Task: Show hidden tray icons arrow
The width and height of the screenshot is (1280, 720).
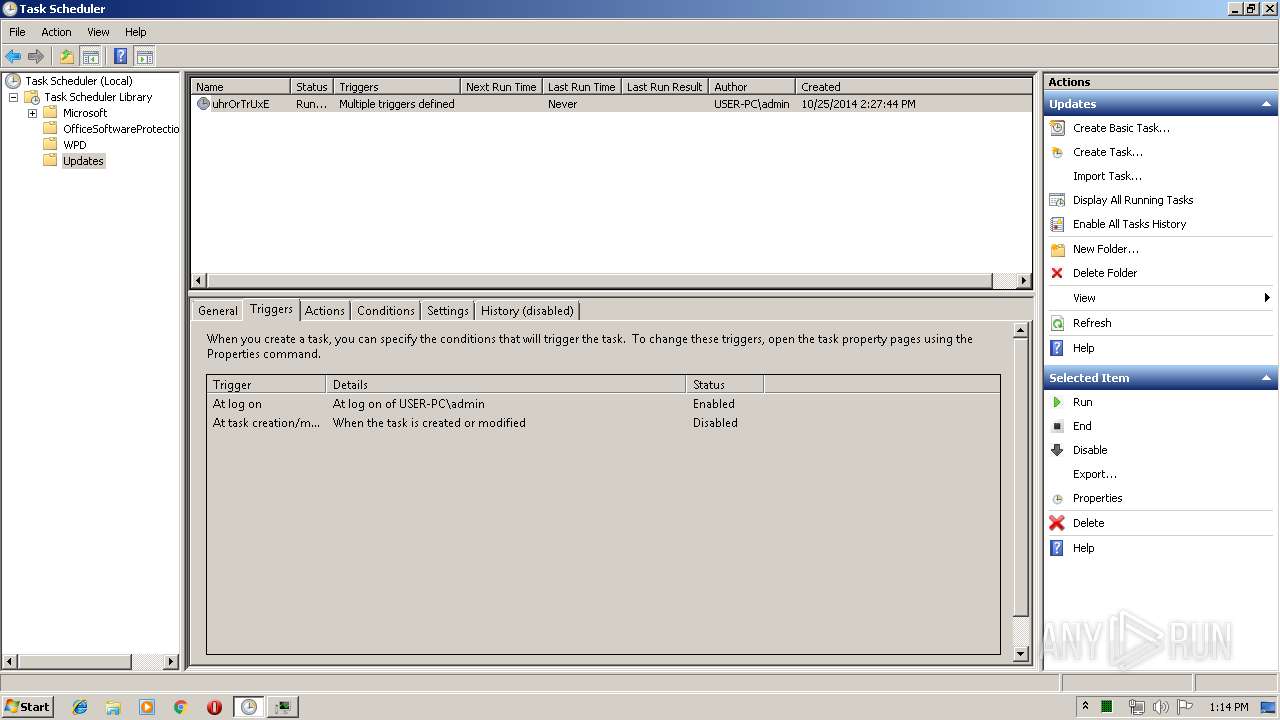Action: coord(1085,707)
